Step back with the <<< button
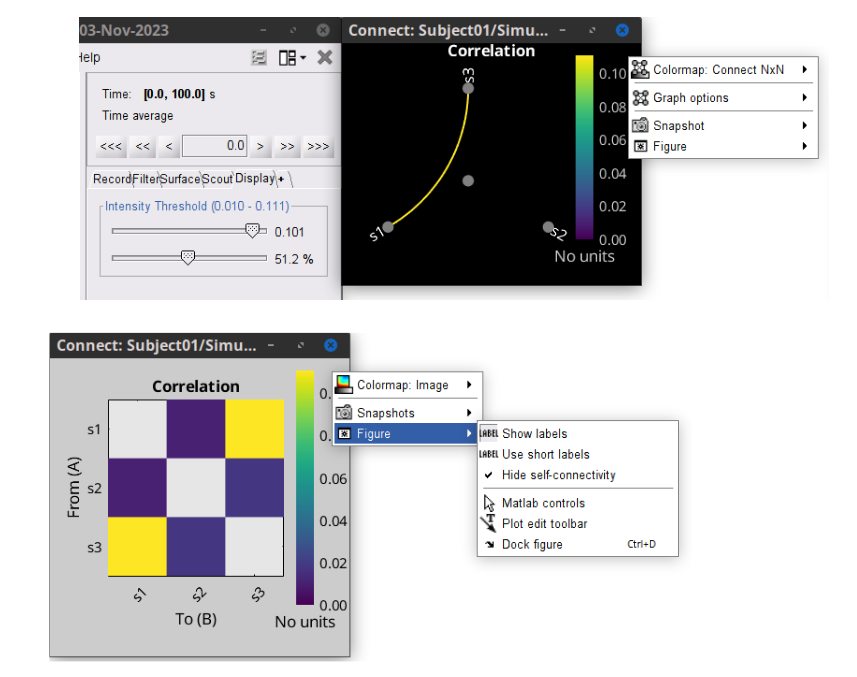Image resolution: width=857 pixels, height=677 pixels. click(x=111, y=146)
